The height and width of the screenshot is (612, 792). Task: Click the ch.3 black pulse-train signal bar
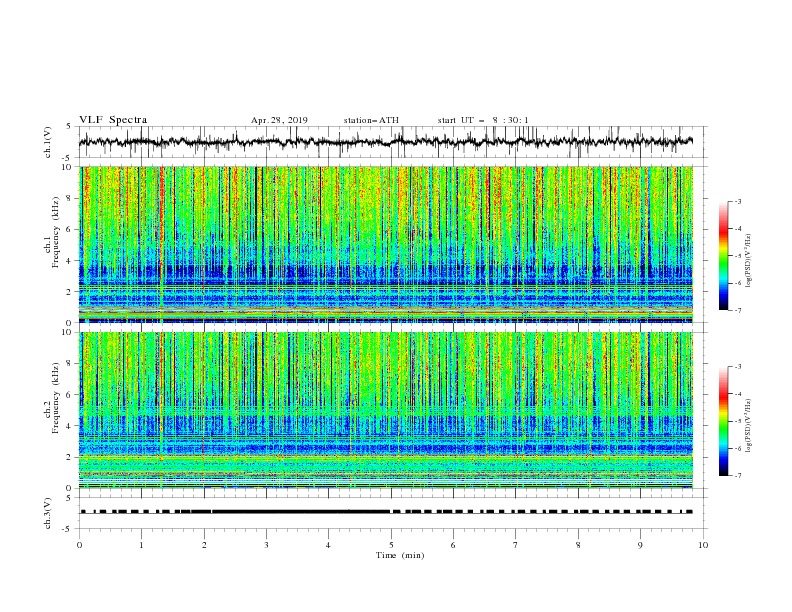(386, 512)
